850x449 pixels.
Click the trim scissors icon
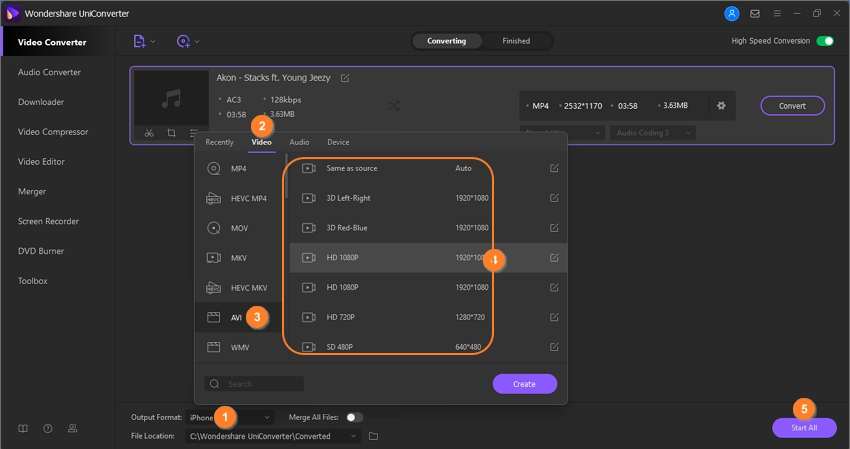(149, 133)
